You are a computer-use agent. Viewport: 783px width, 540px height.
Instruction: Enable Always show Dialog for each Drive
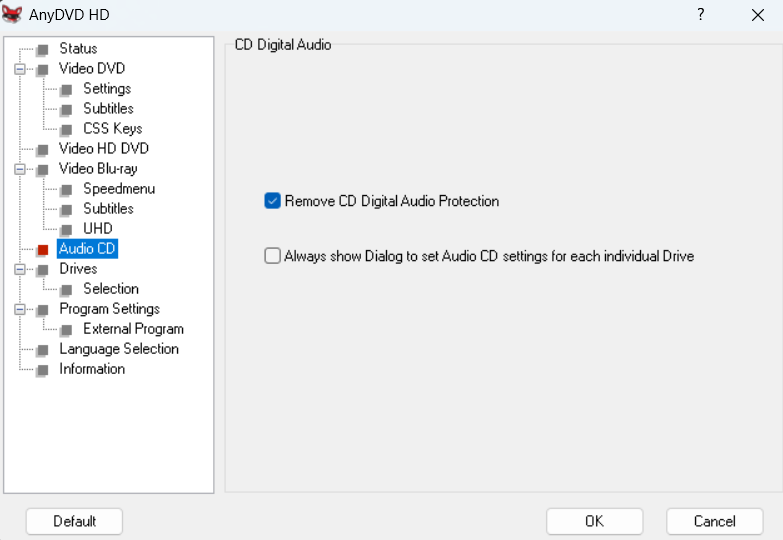point(272,256)
